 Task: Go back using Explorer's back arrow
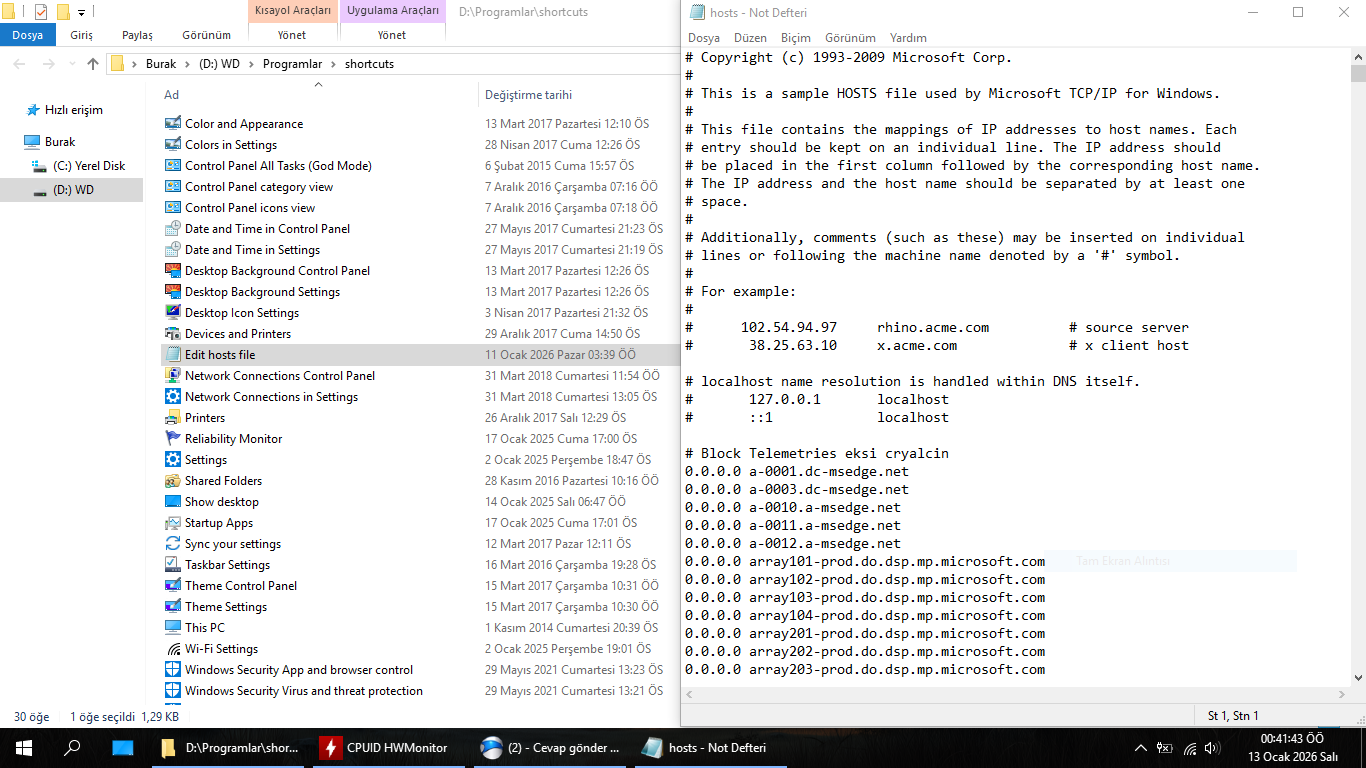[x=19, y=64]
